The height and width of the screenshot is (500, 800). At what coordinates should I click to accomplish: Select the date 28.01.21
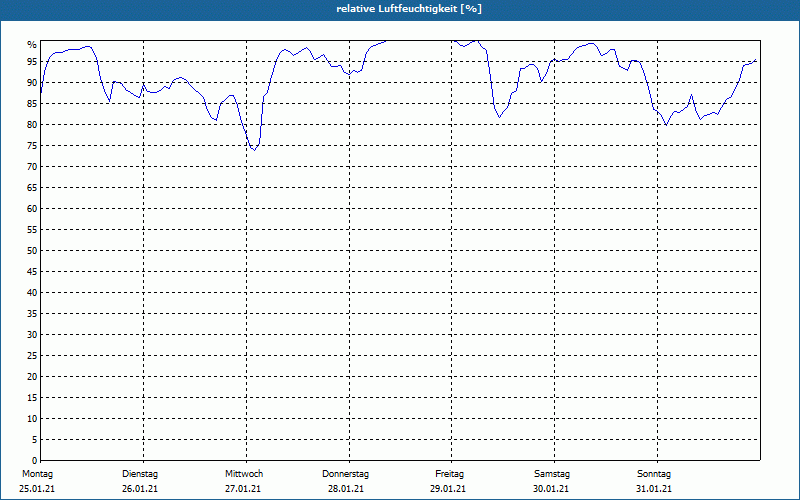click(346, 489)
